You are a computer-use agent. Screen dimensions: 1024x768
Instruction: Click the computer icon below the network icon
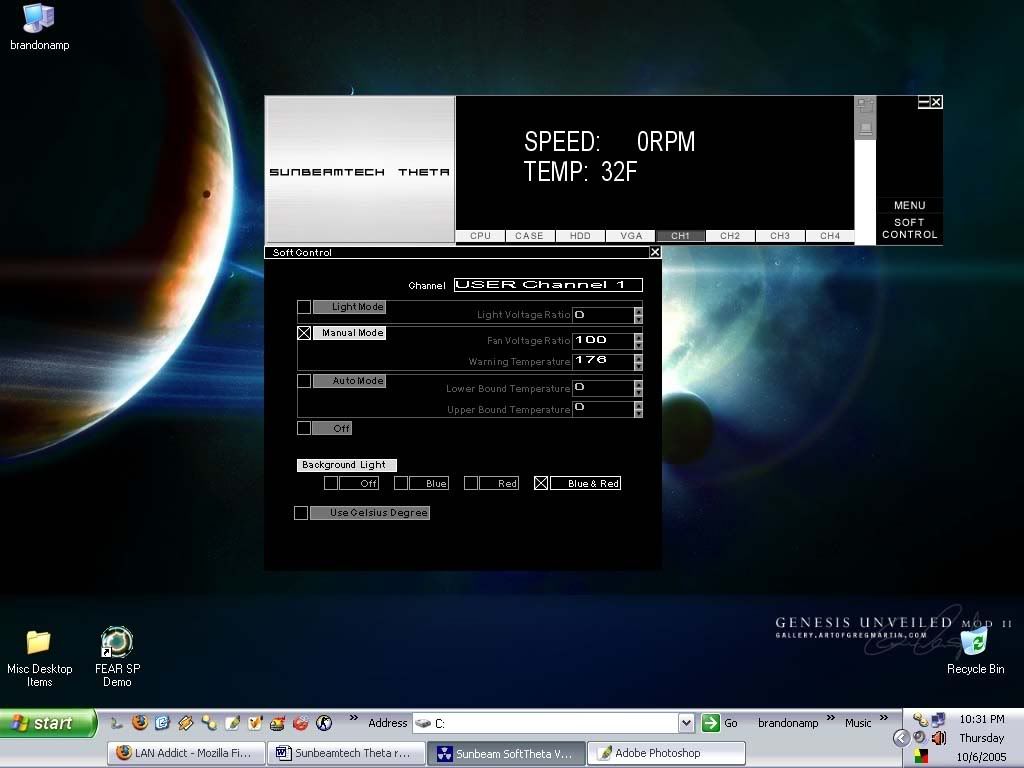click(x=865, y=128)
